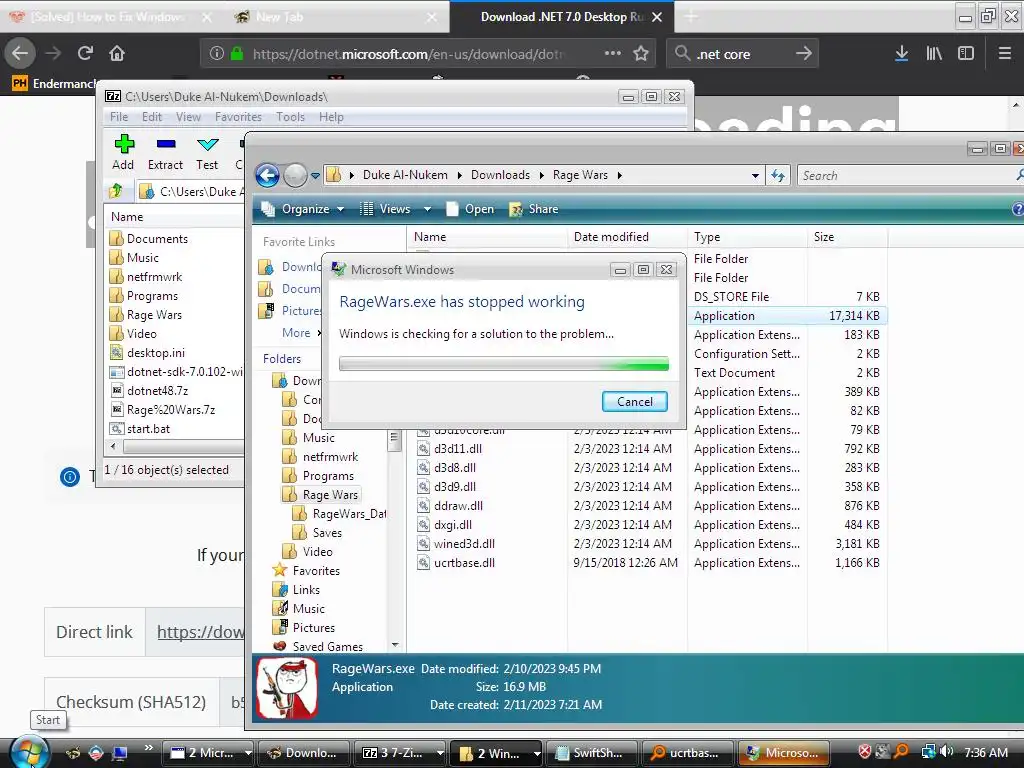1024x768 pixels.
Task: Open Downloads breadcrumb in address bar
Action: [x=500, y=175]
